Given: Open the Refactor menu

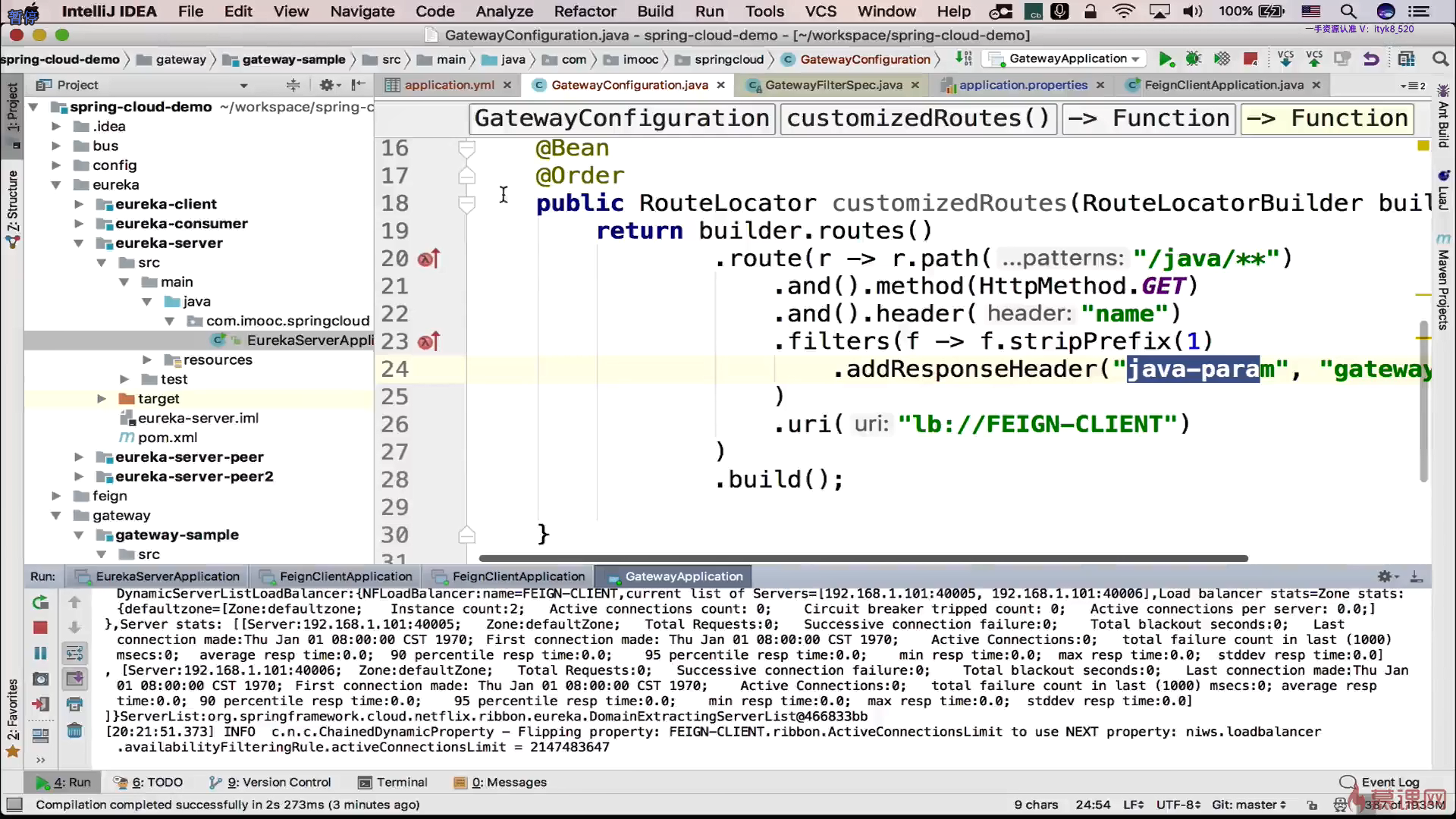Looking at the screenshot, I should click(x=585, y=11).
